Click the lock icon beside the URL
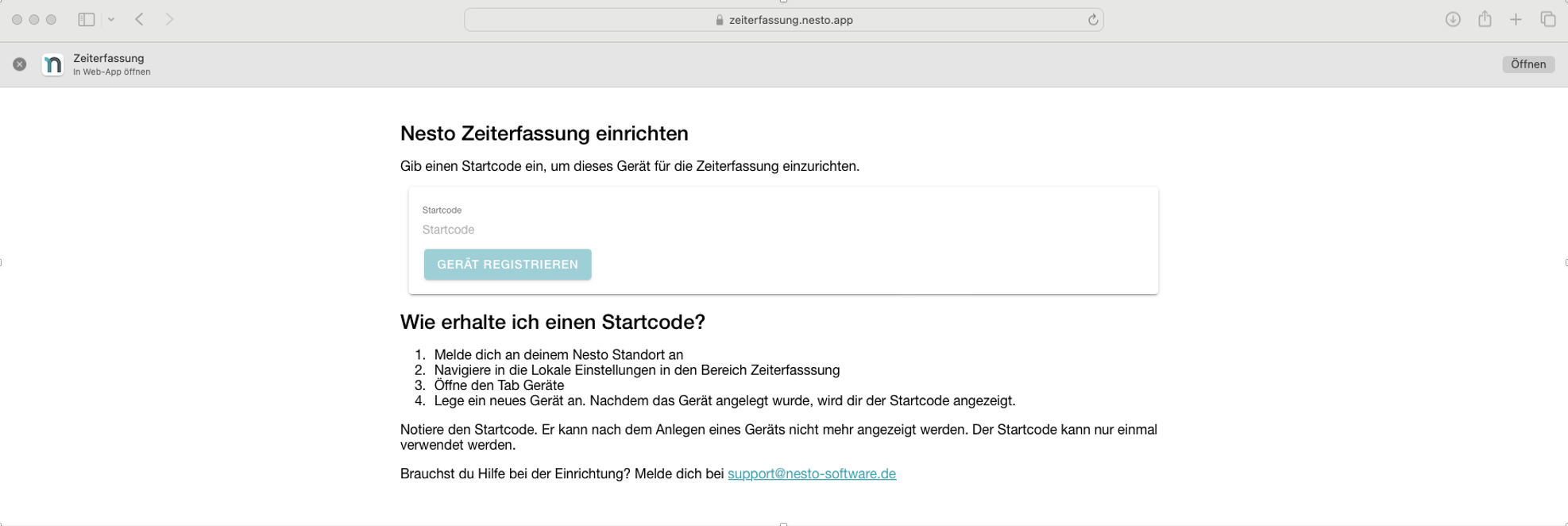Image resolution: width=1568 pixels, height=526 pixels. tap(719, 20)
